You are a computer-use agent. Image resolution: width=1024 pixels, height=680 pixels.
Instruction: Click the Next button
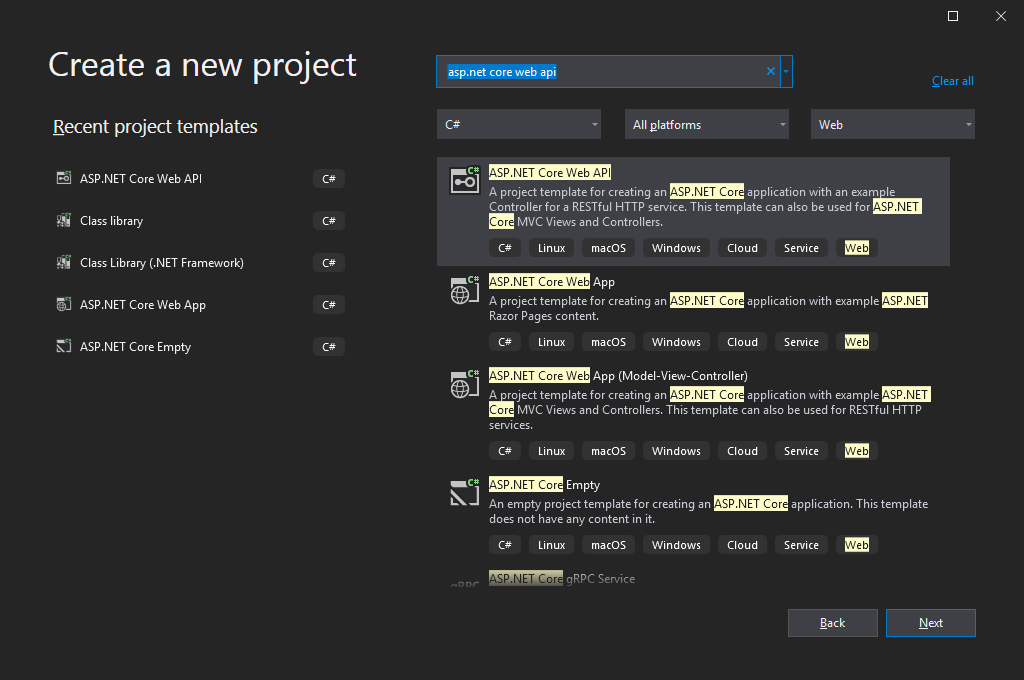point(931,623)
